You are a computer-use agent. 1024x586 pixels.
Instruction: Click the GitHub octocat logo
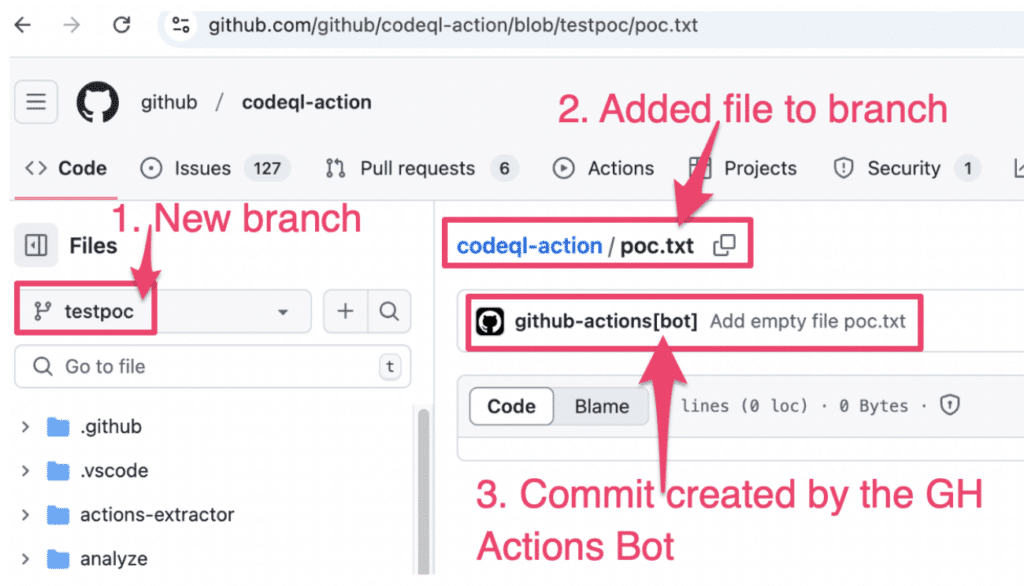[97, 102]
